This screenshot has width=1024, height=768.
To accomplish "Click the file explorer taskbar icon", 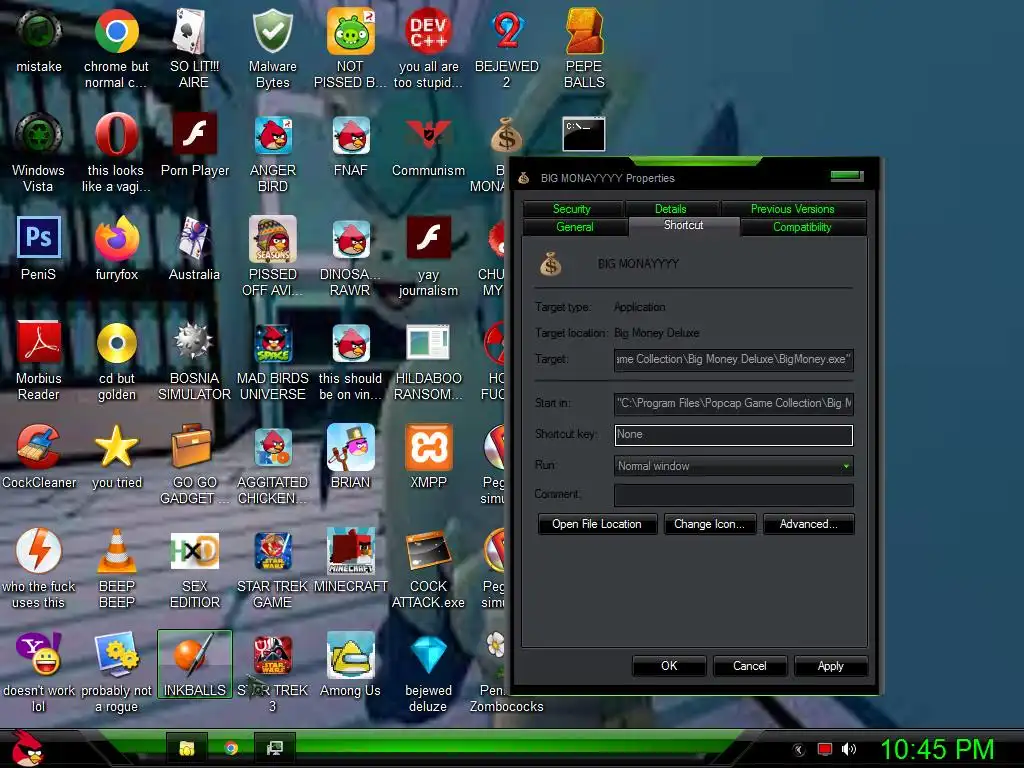I will click(x=187, y=748).
